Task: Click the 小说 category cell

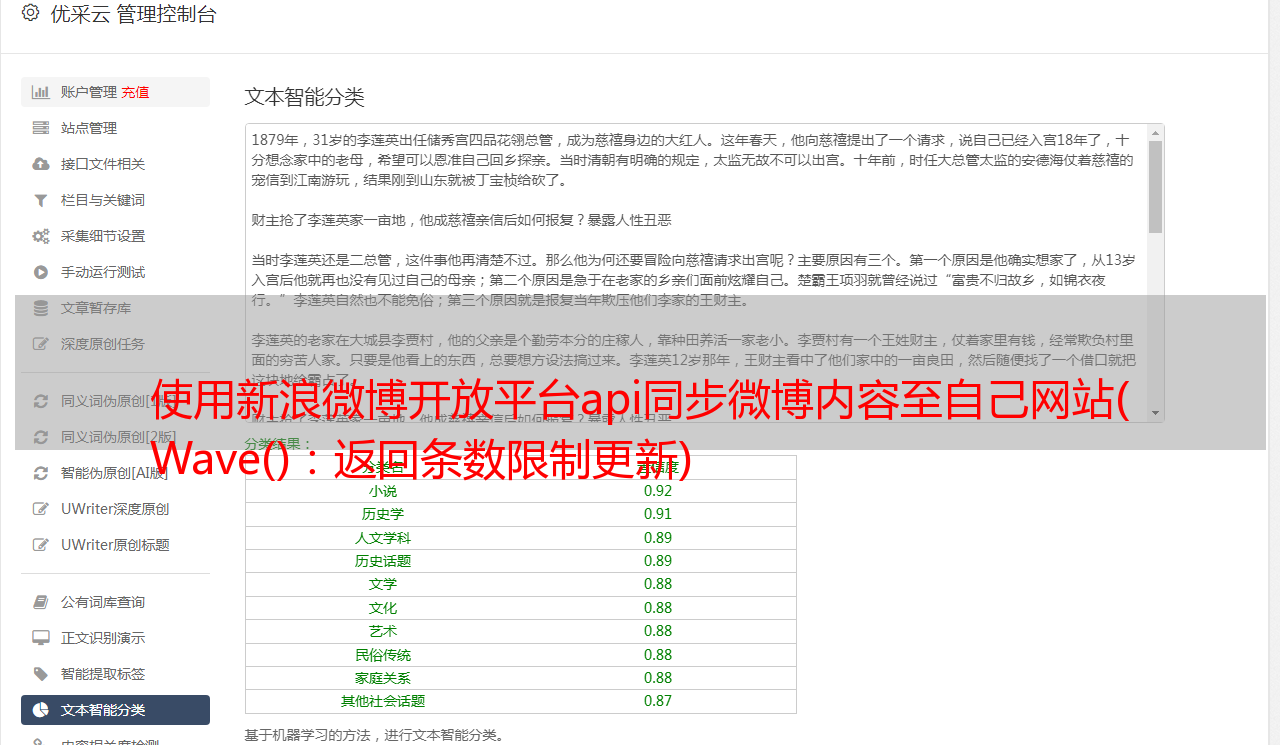Action: click(383, 491)
